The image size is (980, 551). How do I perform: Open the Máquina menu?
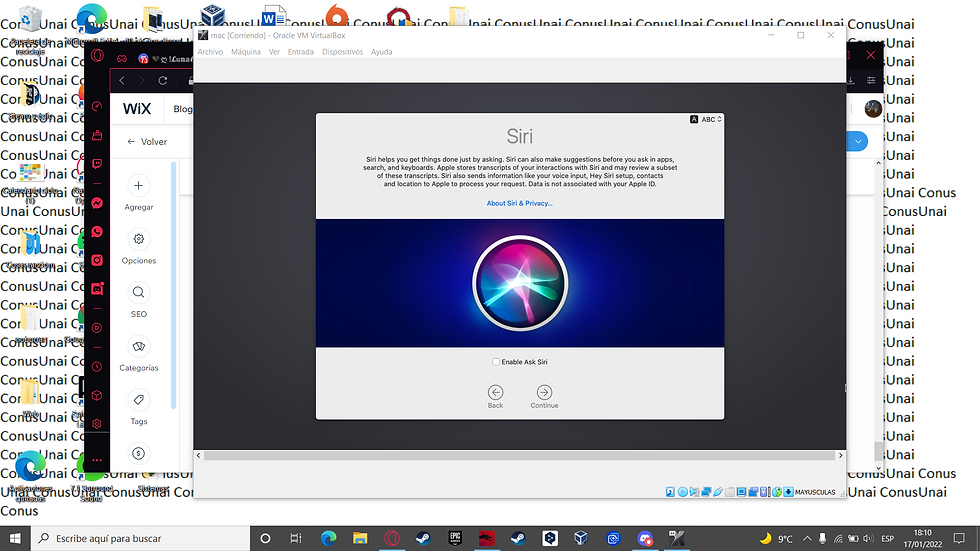pos(246,52)
